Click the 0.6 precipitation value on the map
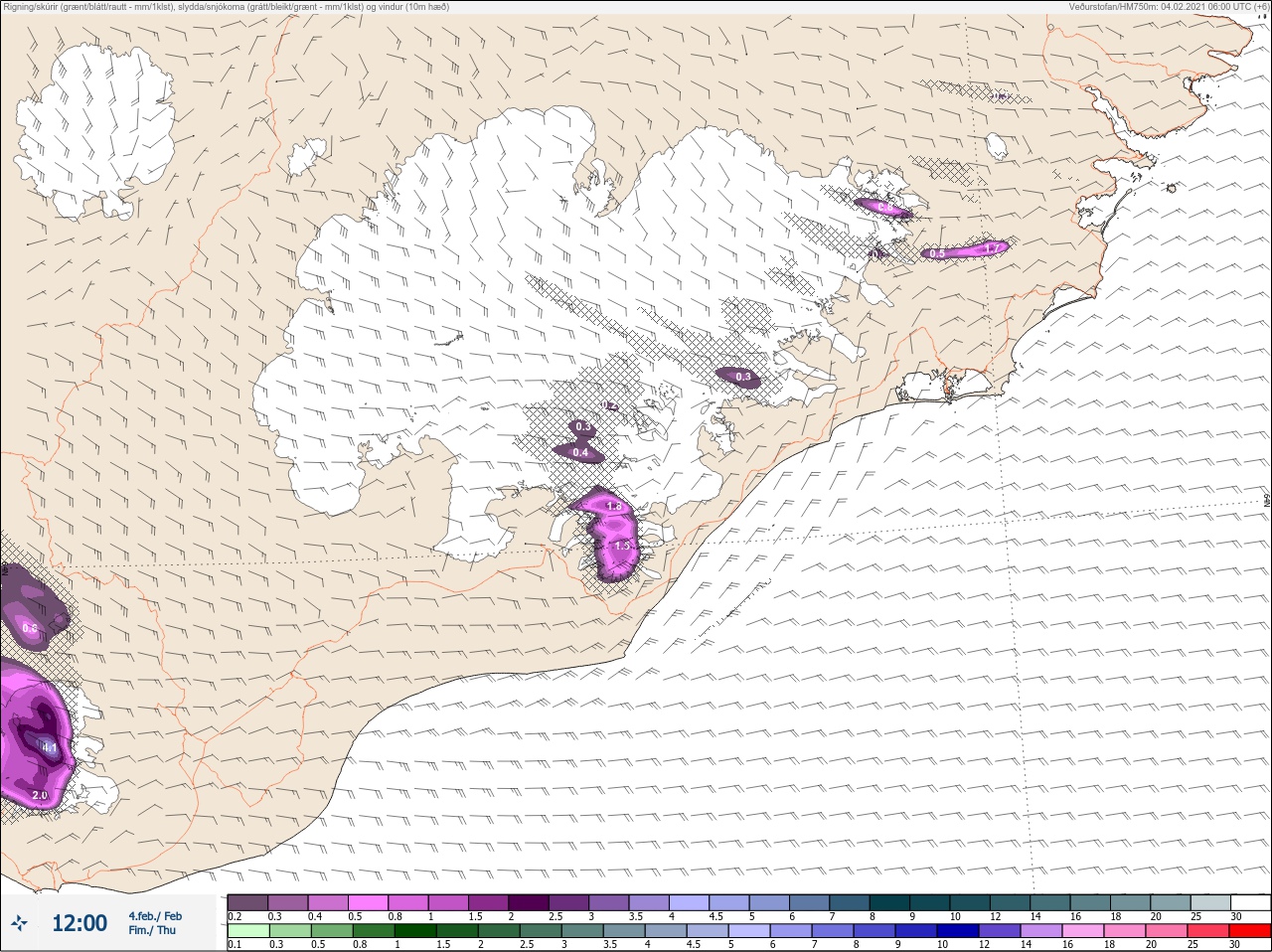This screenshot has height=952, width=1272. pos(30,628)
